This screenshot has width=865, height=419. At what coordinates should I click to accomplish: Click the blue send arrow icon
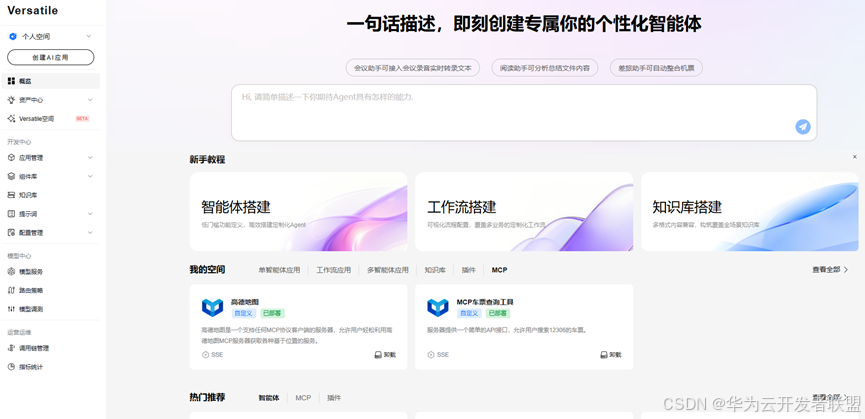[803, 127]
